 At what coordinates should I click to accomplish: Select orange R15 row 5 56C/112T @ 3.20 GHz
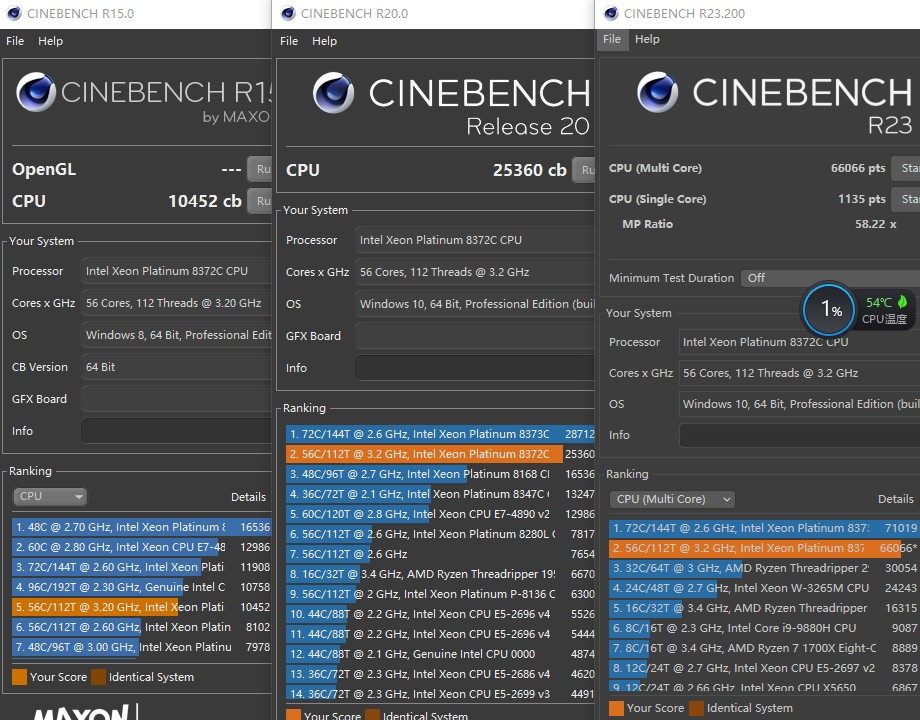141,607
